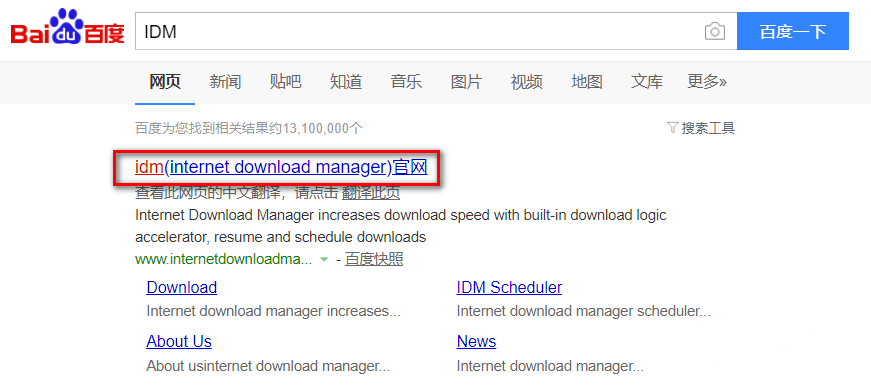Open the 地图 tab

tap(587, 82)
